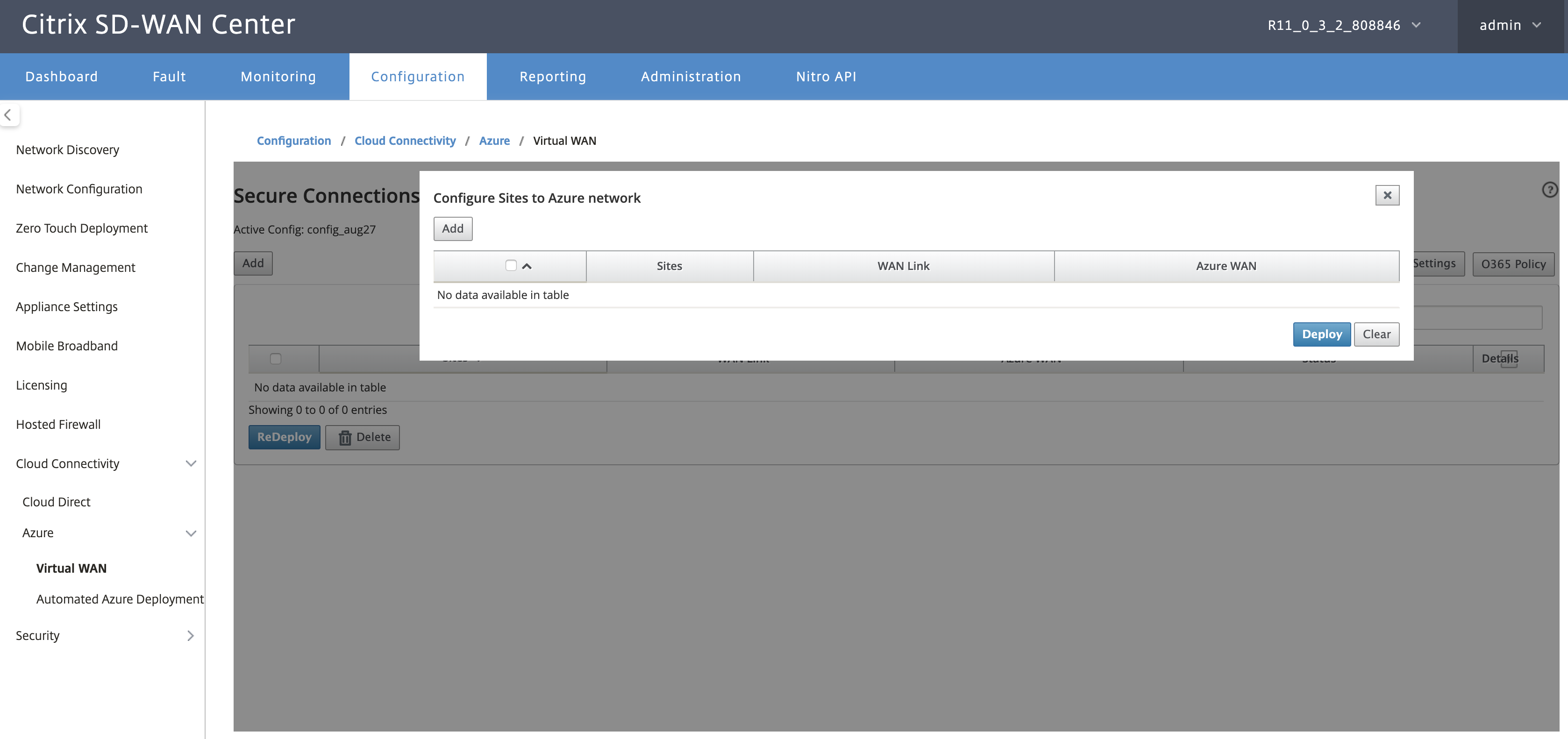Tick the select-all checkbox in the dialog table
This screenshot has width=1568, height=739.
coord(511,265)
